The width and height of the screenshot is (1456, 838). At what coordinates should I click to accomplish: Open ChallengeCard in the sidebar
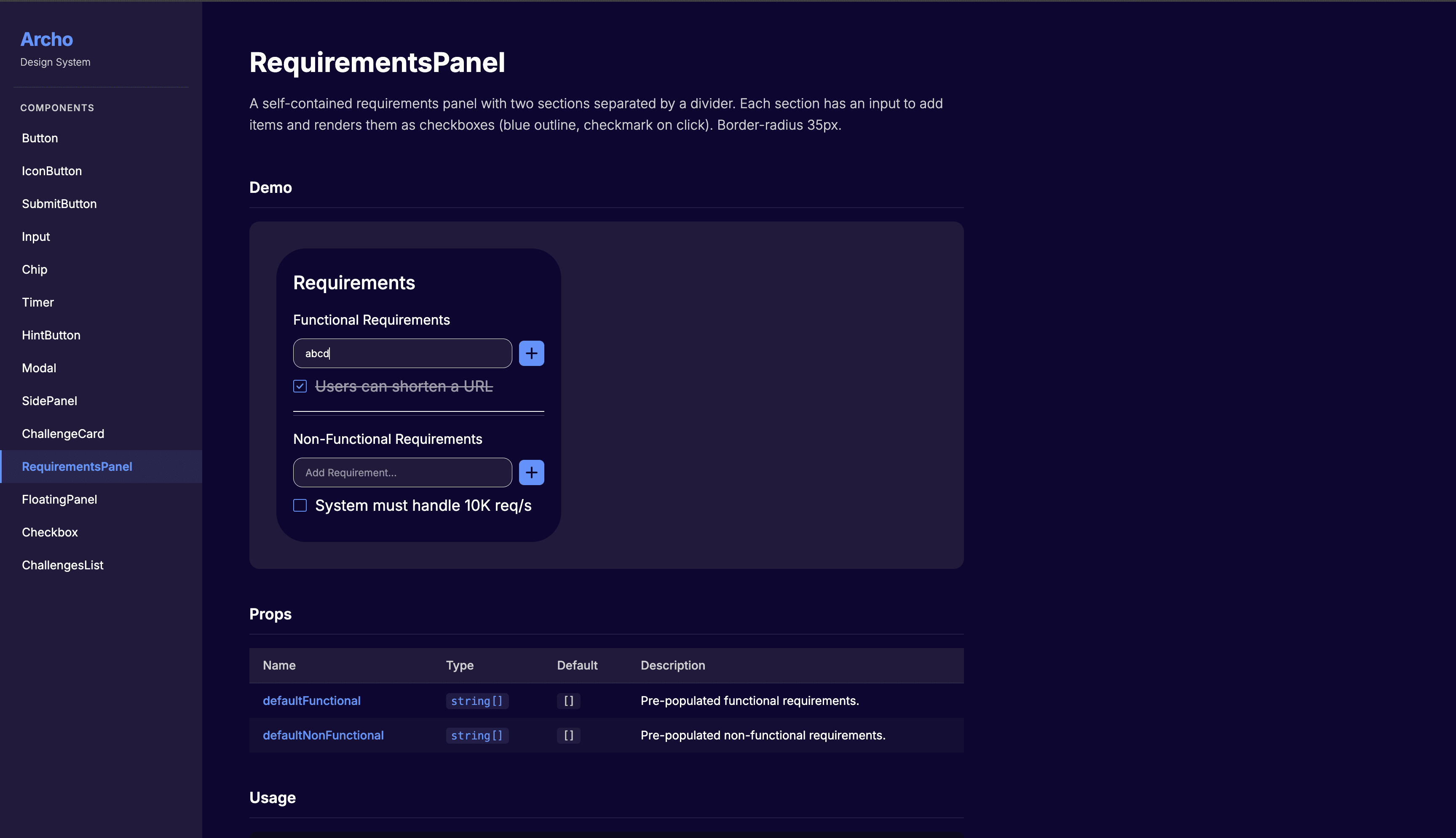coord(63,433)
